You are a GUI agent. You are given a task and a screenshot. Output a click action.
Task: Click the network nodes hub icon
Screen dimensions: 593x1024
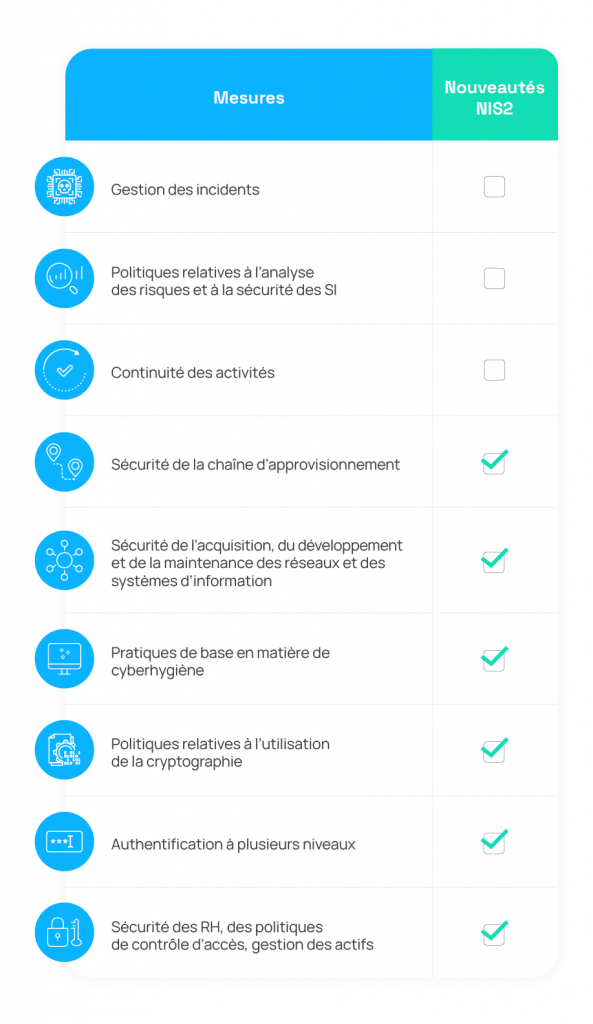tap(64, 560)
